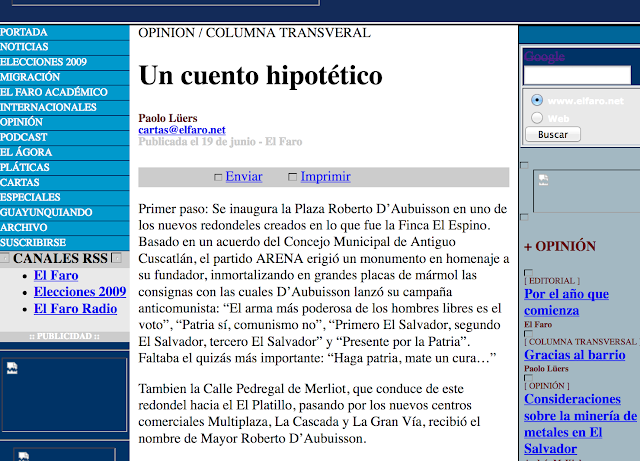Click the Enviar link

(x=244, y=176)
